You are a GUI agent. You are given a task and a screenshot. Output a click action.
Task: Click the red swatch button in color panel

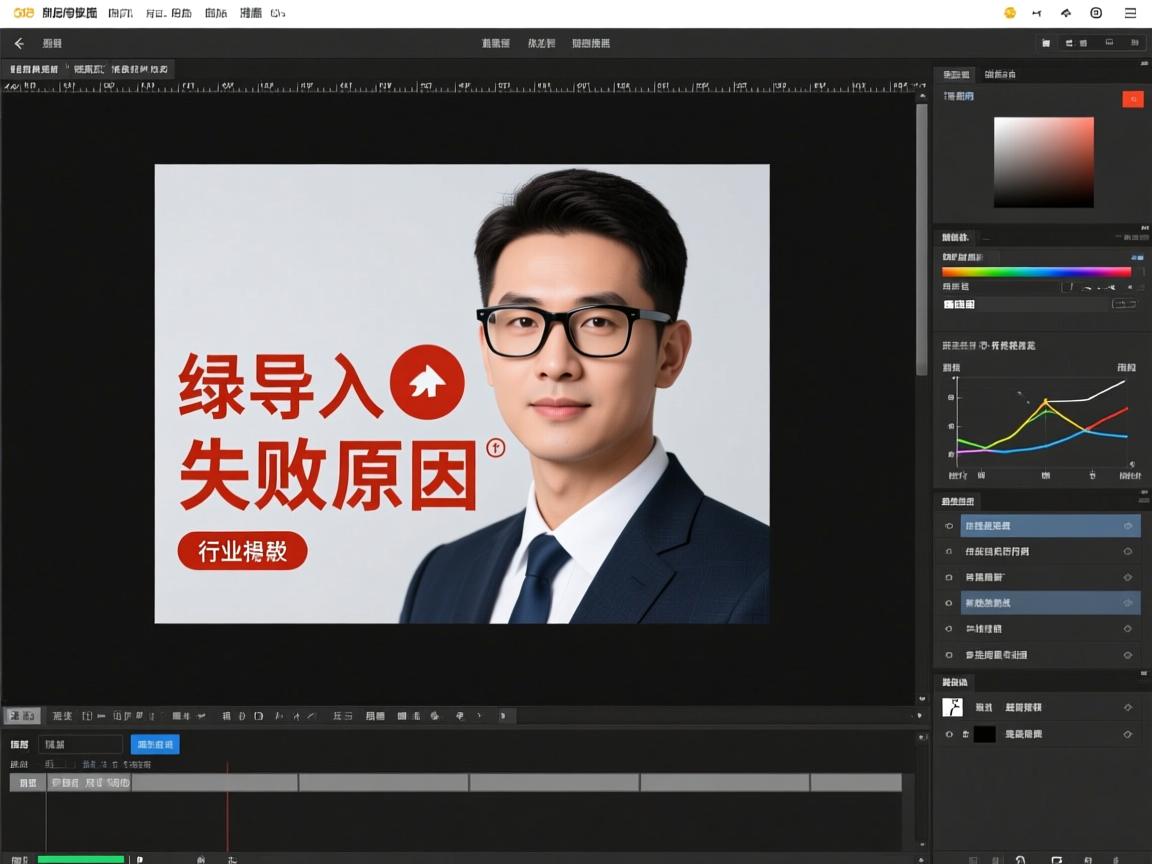(1132, 98)
